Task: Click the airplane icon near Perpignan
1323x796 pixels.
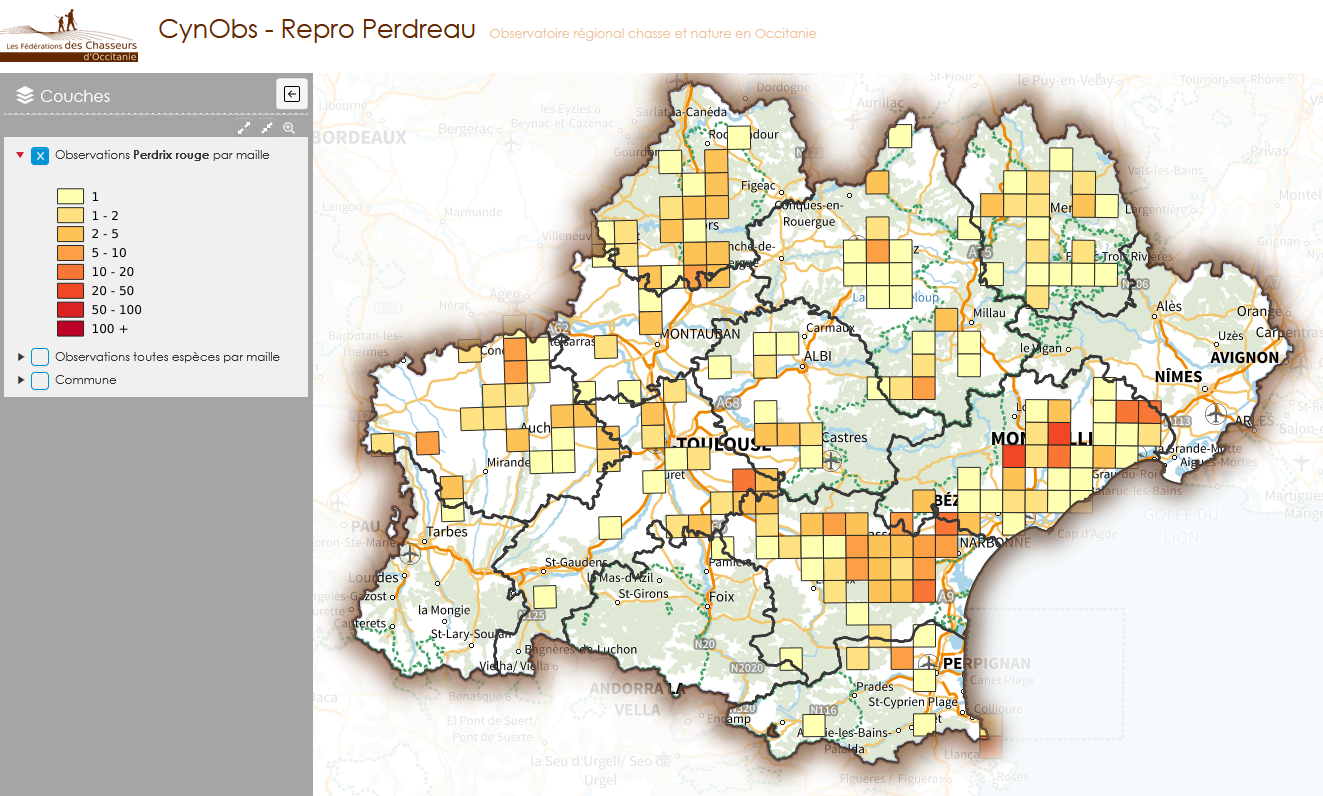Action: pyautogui.click(x=927, y=662)
